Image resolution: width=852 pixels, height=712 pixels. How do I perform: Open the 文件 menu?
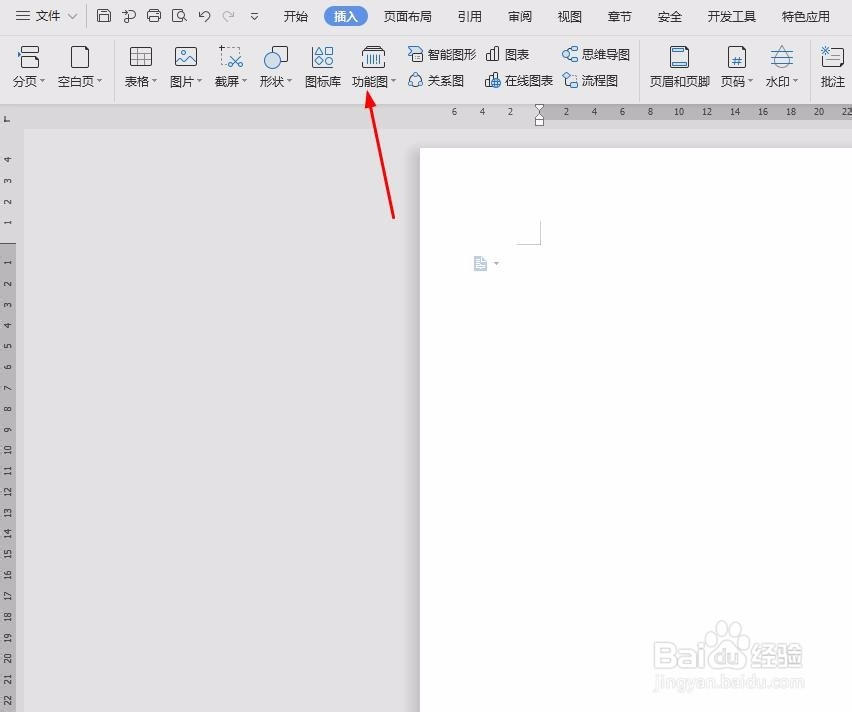point(38,16)
